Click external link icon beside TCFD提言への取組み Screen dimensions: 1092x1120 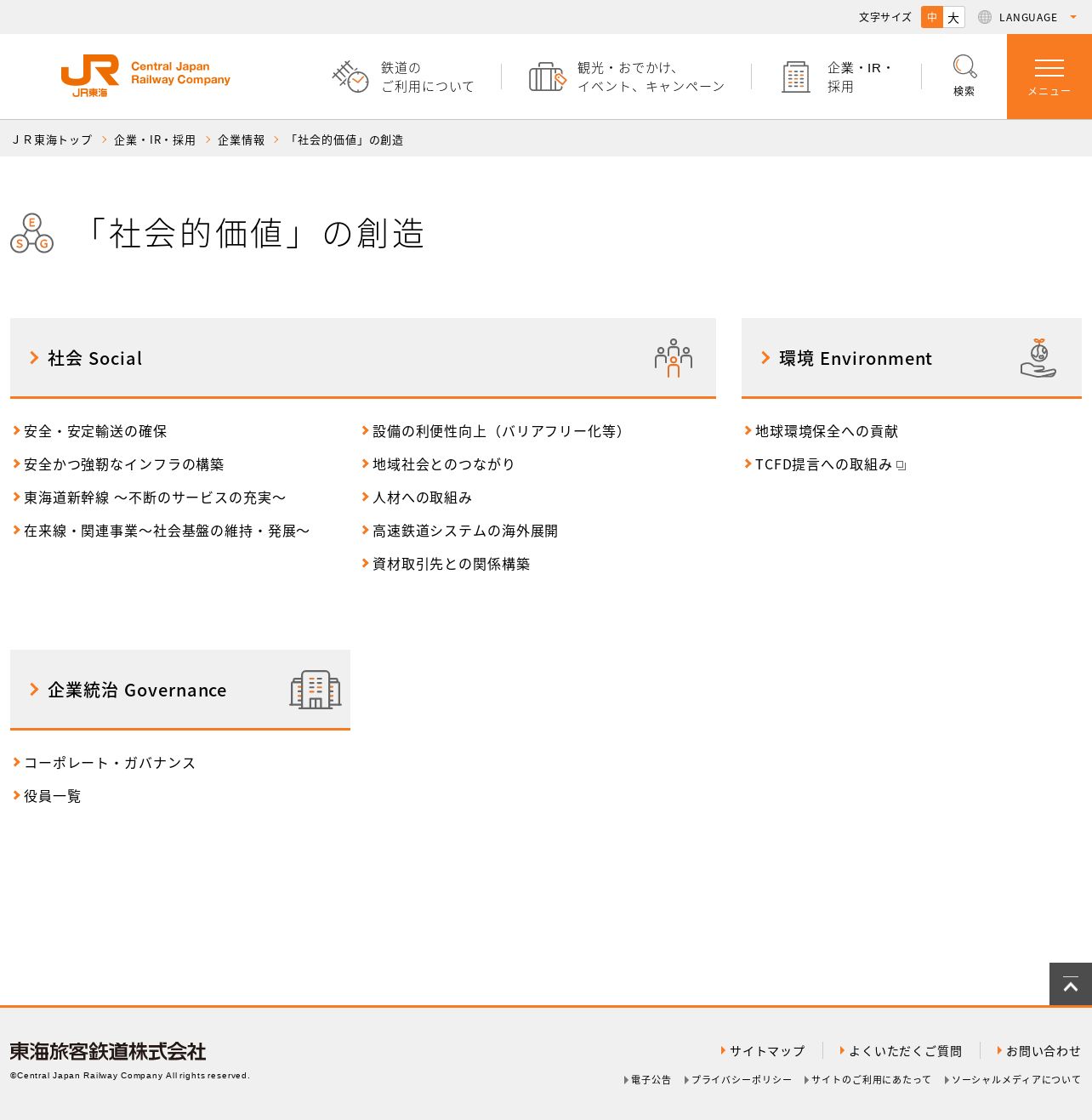pos(901,465)
